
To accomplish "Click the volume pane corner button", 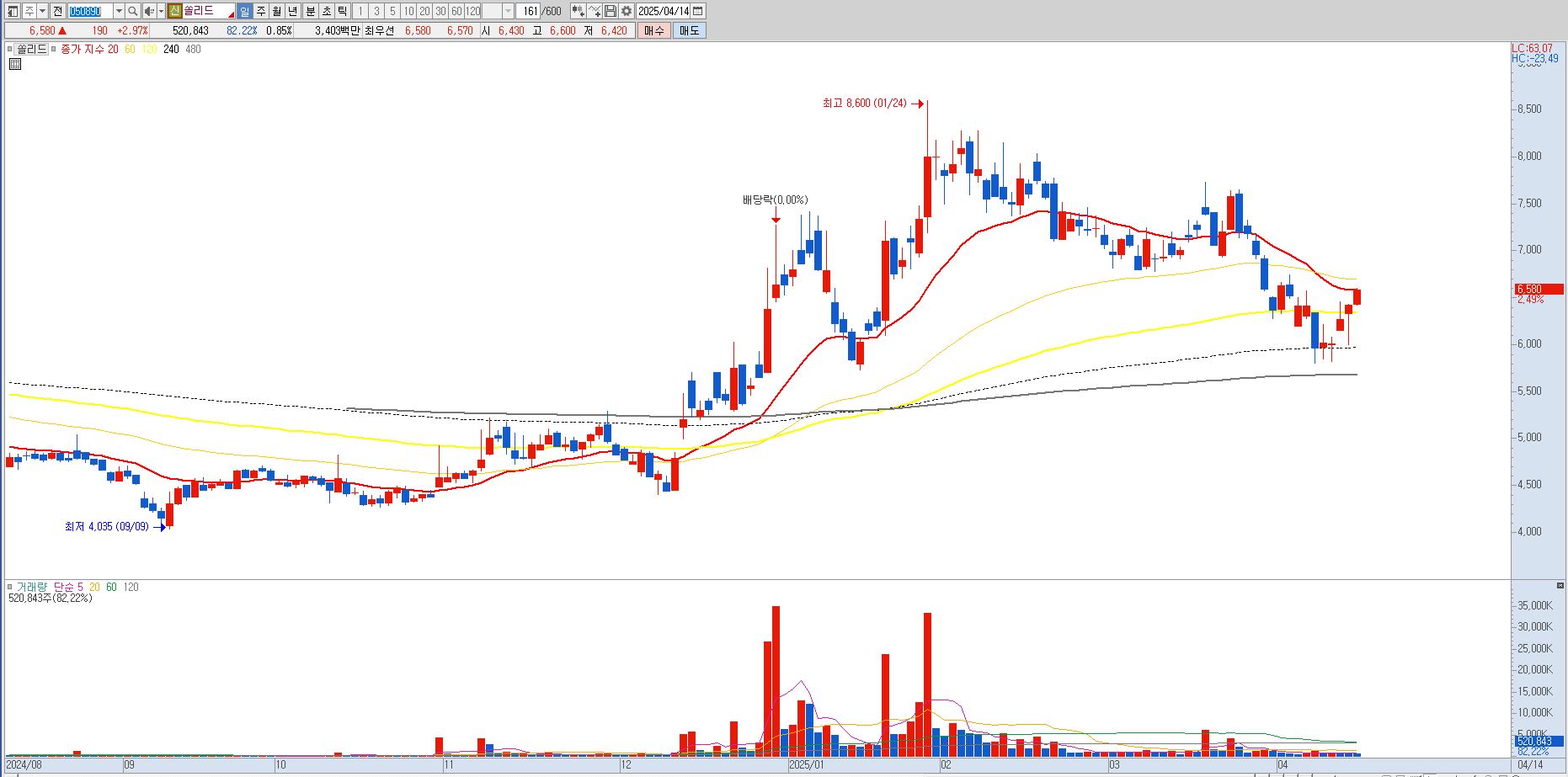I will tap(1560, 585).
